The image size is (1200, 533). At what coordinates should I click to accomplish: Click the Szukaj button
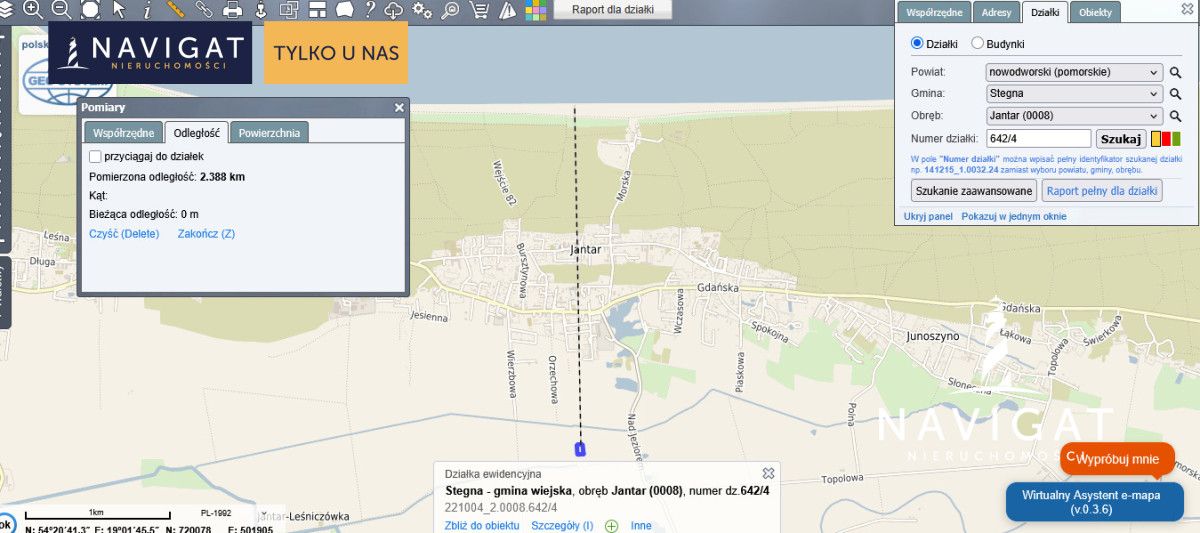pos(1120,139)
